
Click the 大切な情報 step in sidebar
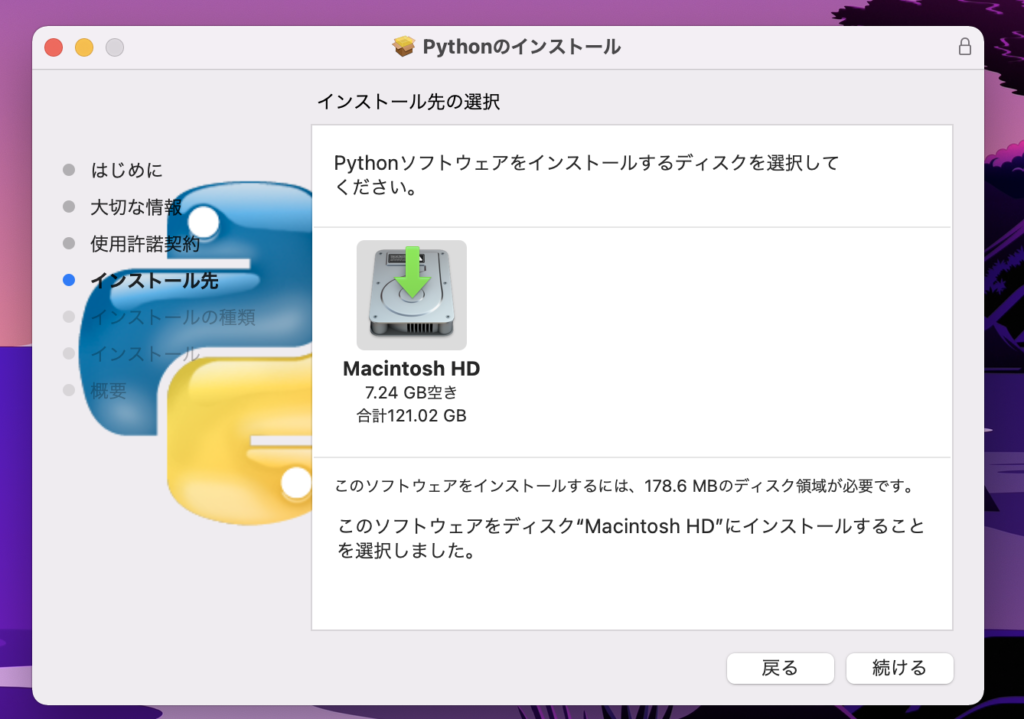click(x=136, y=207)
